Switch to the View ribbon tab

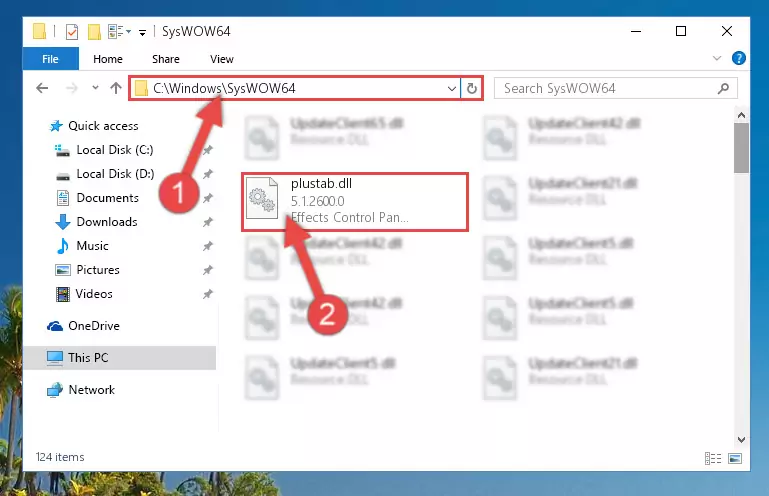pyautogui.click(x=222, y=59)
